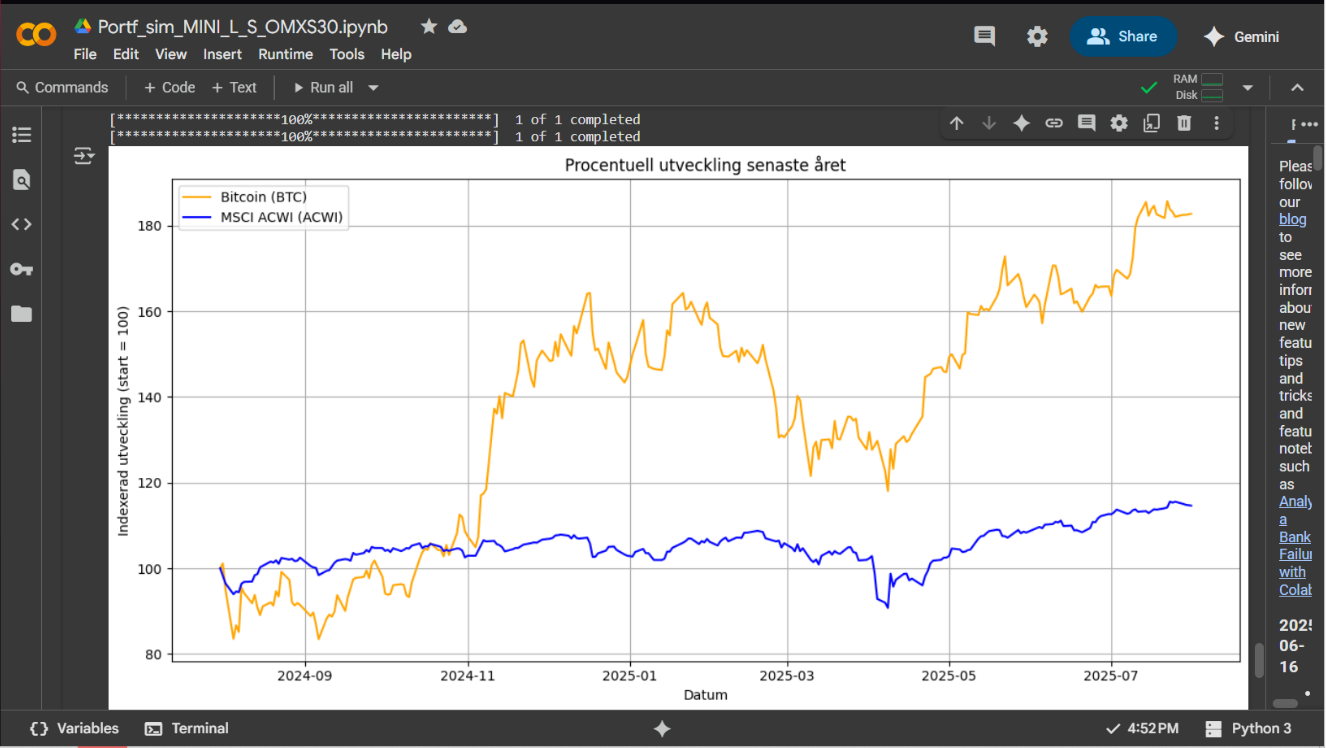Screen dimensions: 1326x748
Task: Click the notebook title Portf_sim_MINI_L_S_OMXS30.ipynb
Action: click(243, 27)
